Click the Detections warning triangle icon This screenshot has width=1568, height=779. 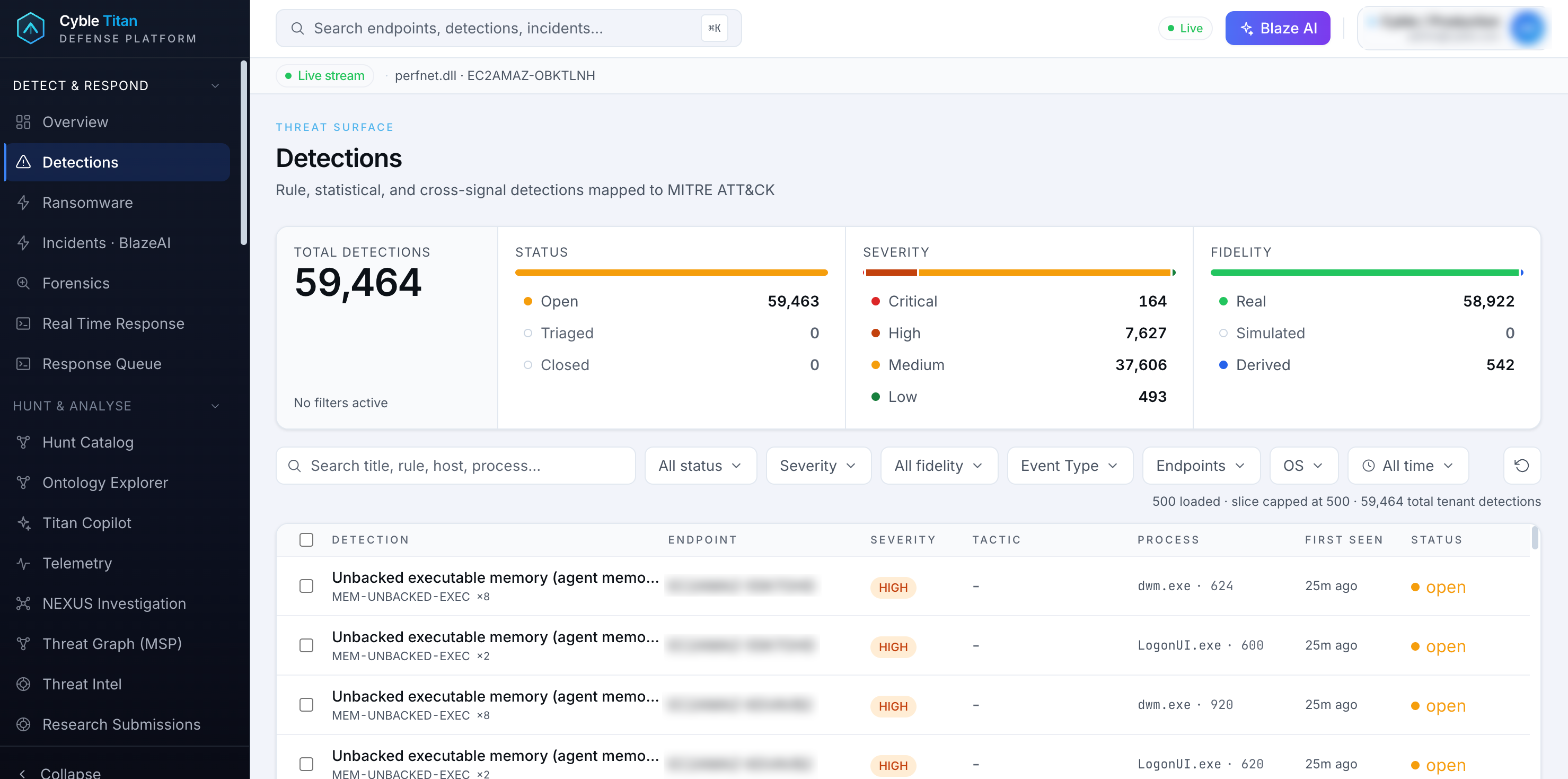coord(23,162)
